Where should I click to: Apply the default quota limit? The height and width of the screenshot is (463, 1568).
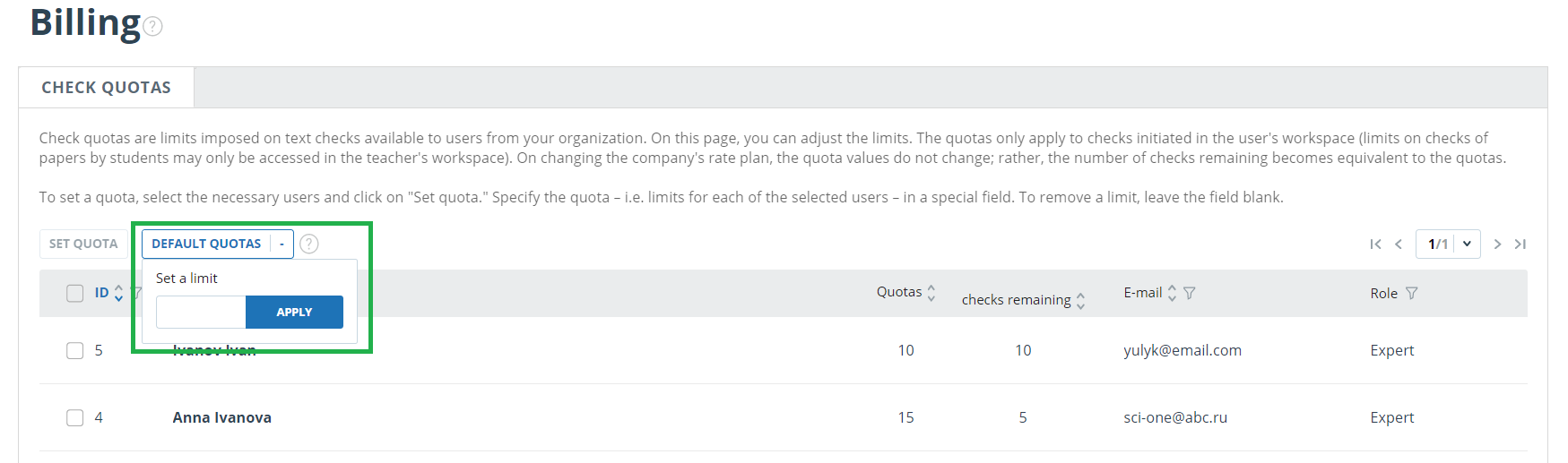coord(294,312)
